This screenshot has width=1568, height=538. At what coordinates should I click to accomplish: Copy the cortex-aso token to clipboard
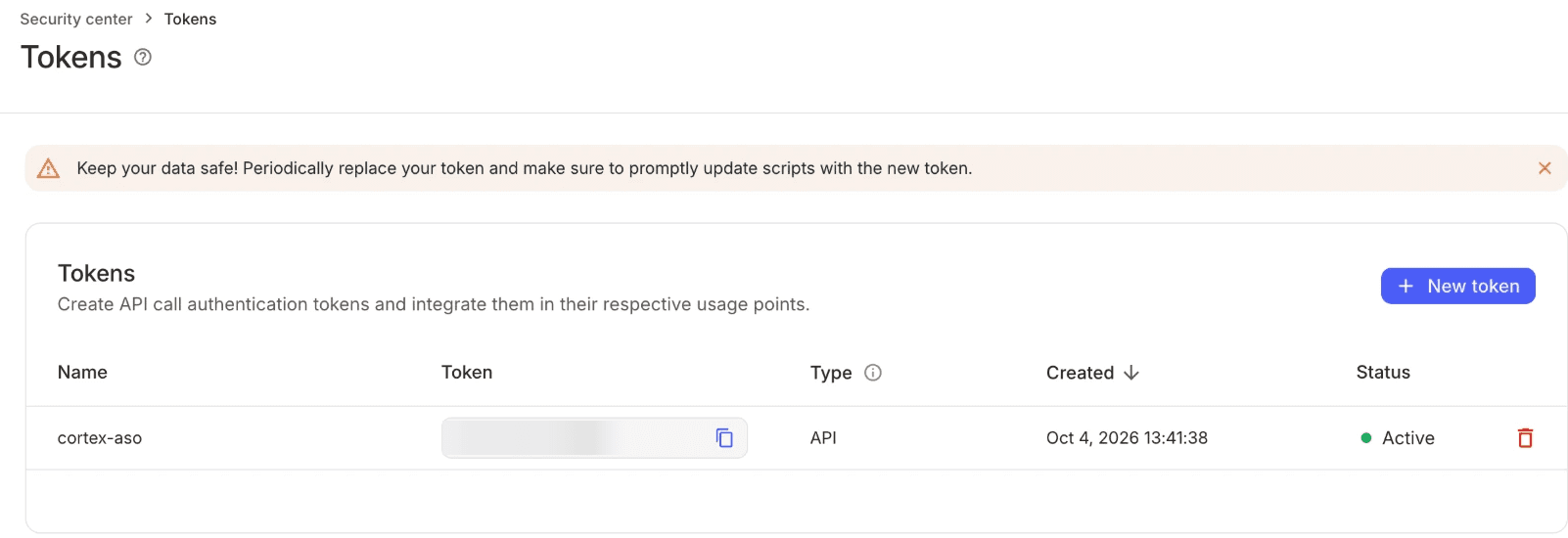click(x=724, y=438)
